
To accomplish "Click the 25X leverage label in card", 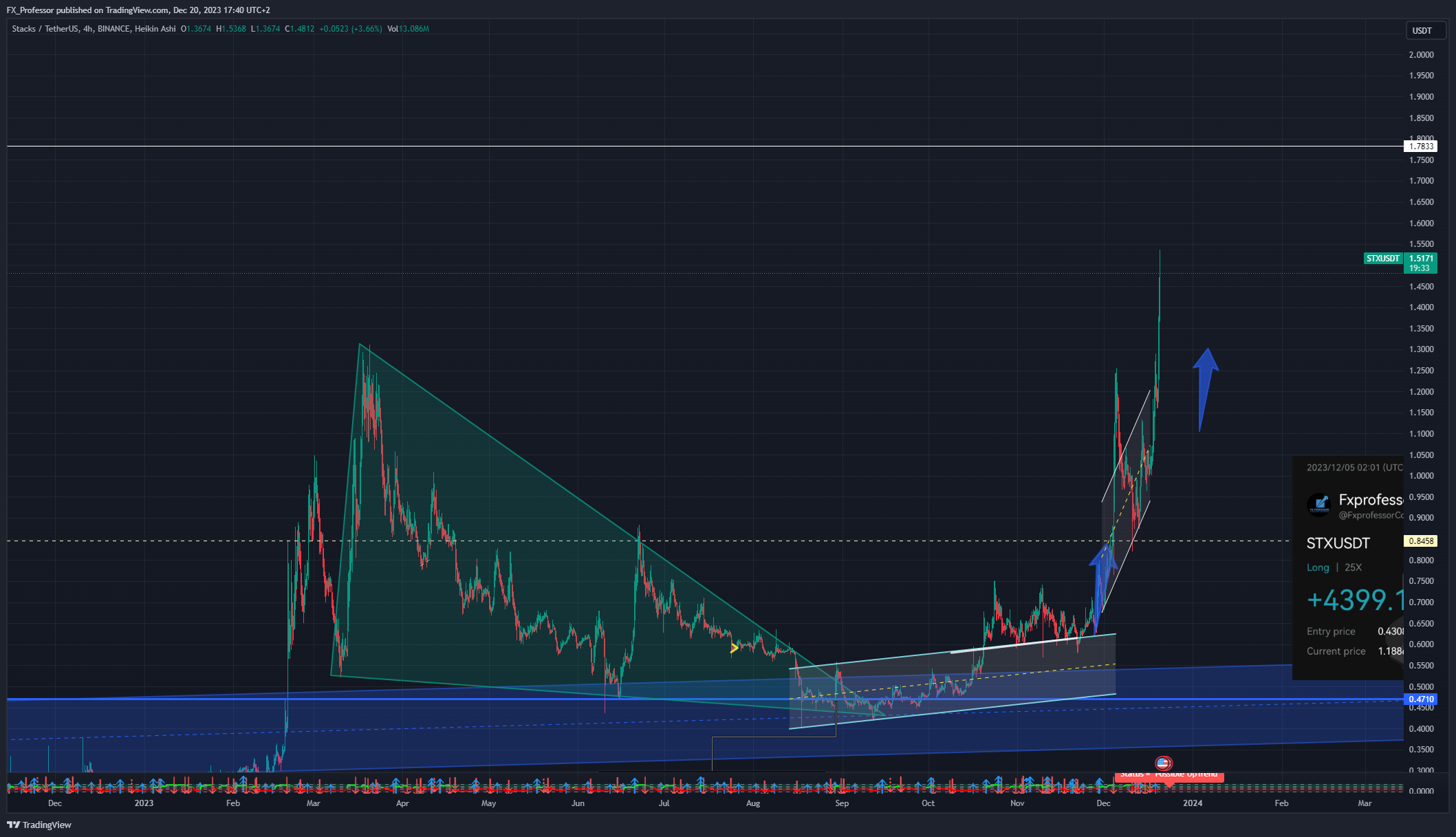I will [1353, 567].
